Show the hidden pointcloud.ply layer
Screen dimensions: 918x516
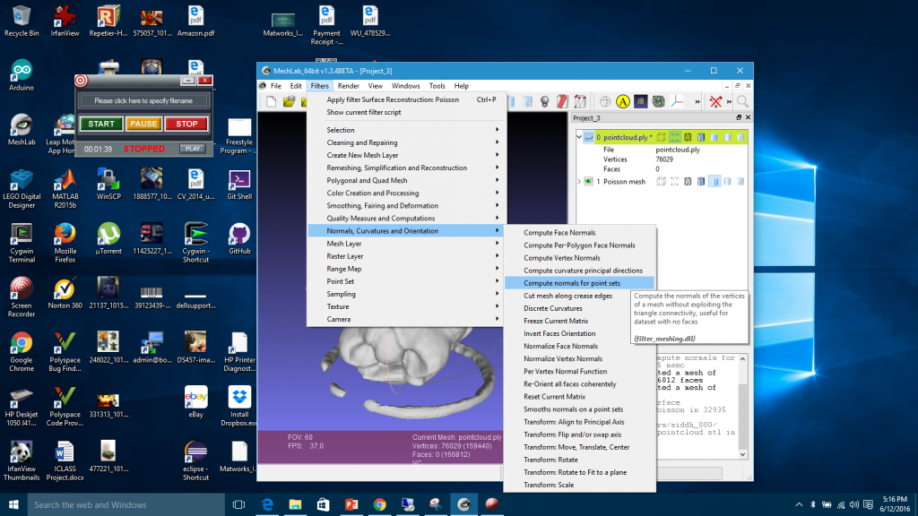pos(588,137)
